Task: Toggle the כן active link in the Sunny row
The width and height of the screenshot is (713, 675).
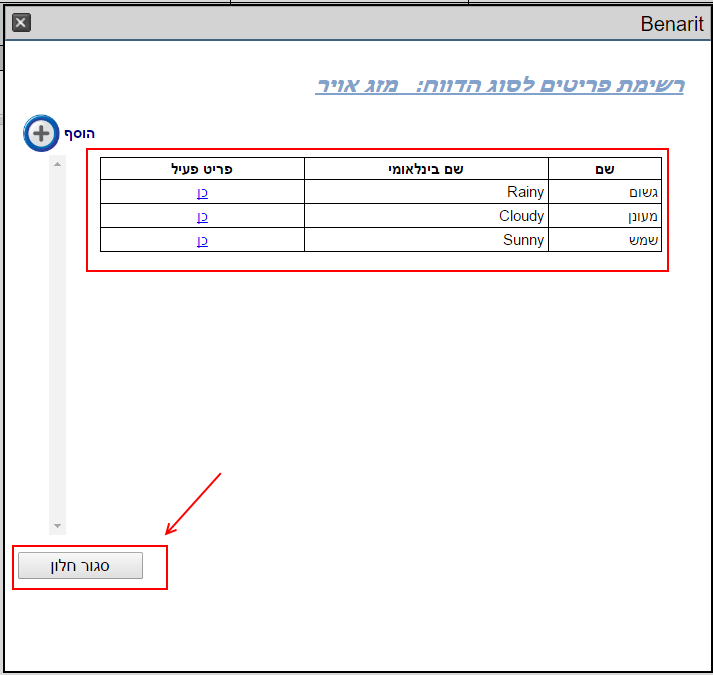Action: point(202,240)
